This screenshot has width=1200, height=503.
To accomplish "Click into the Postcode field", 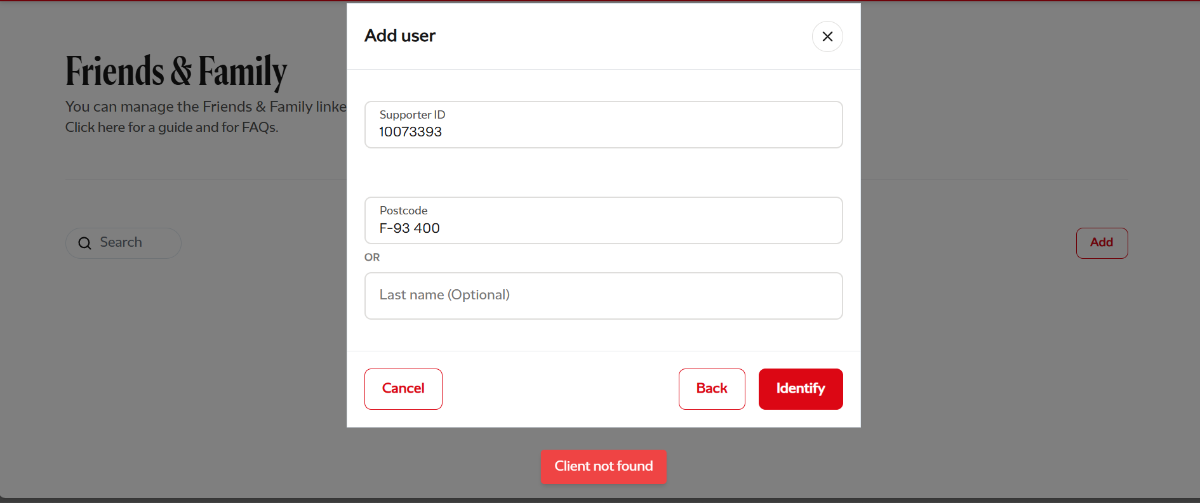I will pos(603,220).
